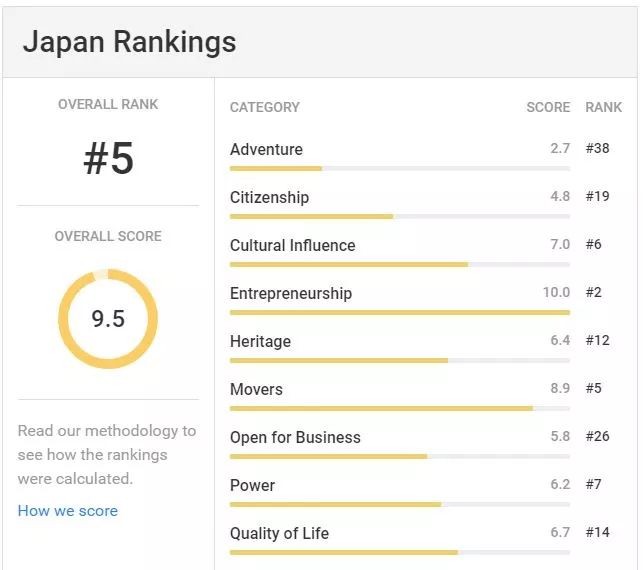Open the How we score link
This screenshot has height=570, width=643.
click(67, 511)
